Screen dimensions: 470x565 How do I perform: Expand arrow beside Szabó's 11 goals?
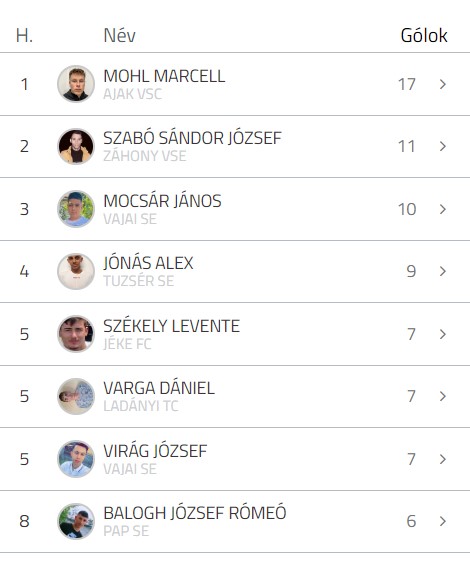pos(443,146)
